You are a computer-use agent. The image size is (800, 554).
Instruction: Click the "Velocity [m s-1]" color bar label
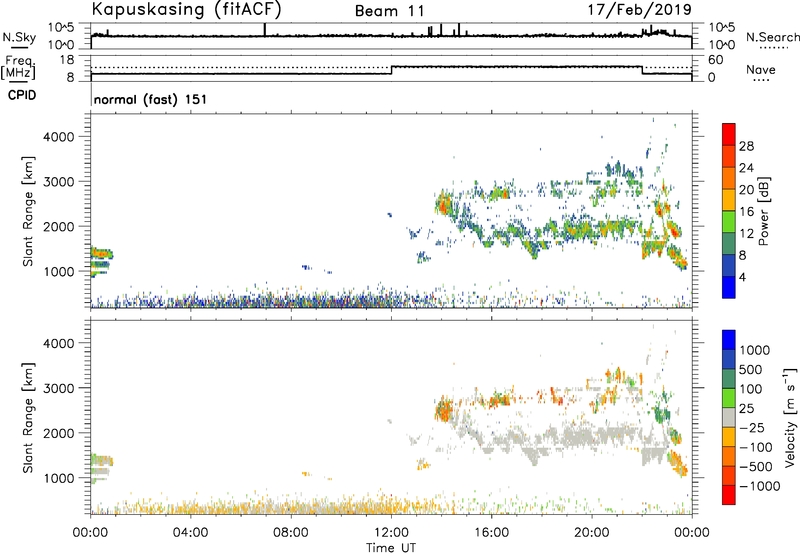tap(790, 417)
